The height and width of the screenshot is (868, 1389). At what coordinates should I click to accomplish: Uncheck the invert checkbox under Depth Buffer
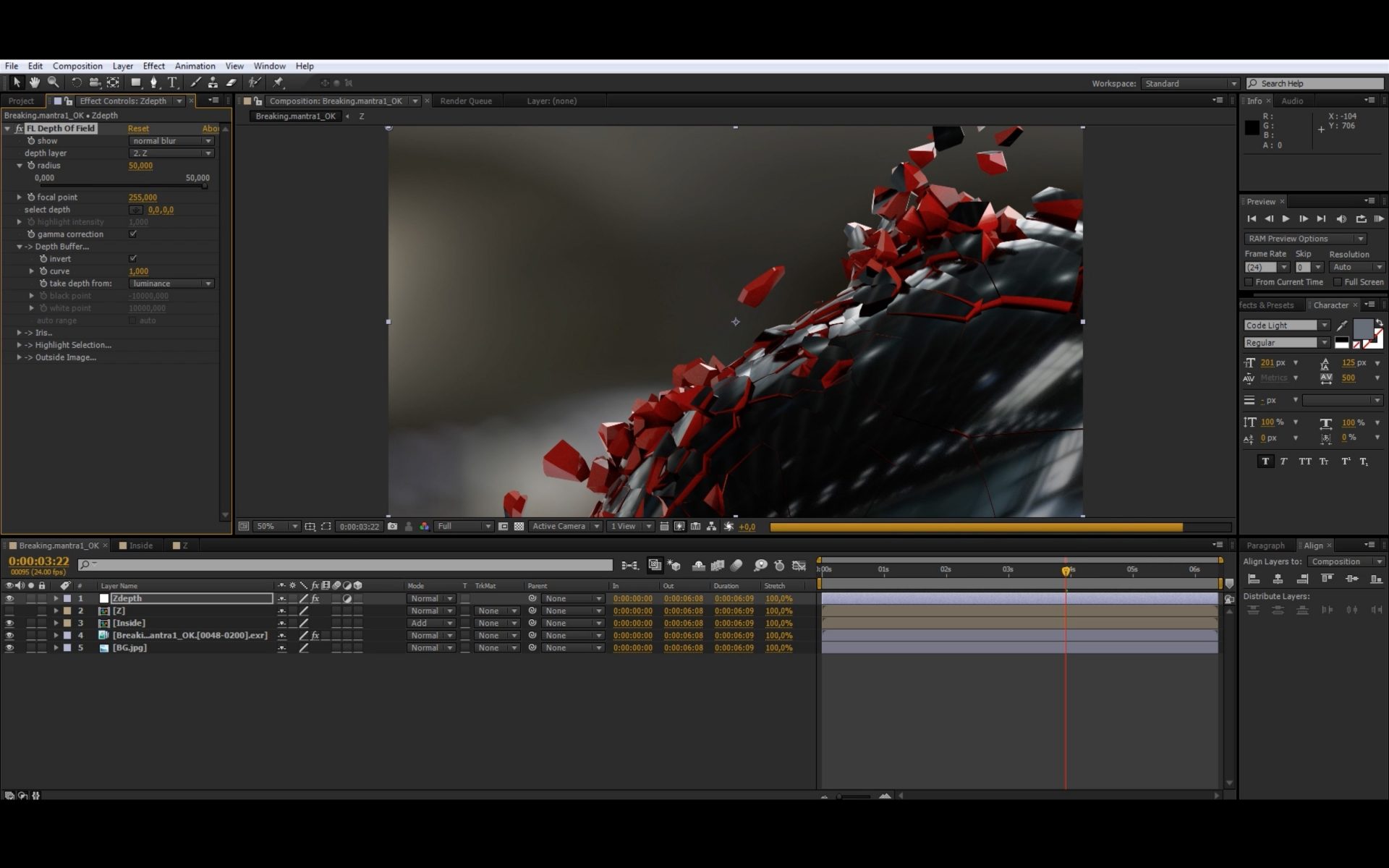click(132, 259)
